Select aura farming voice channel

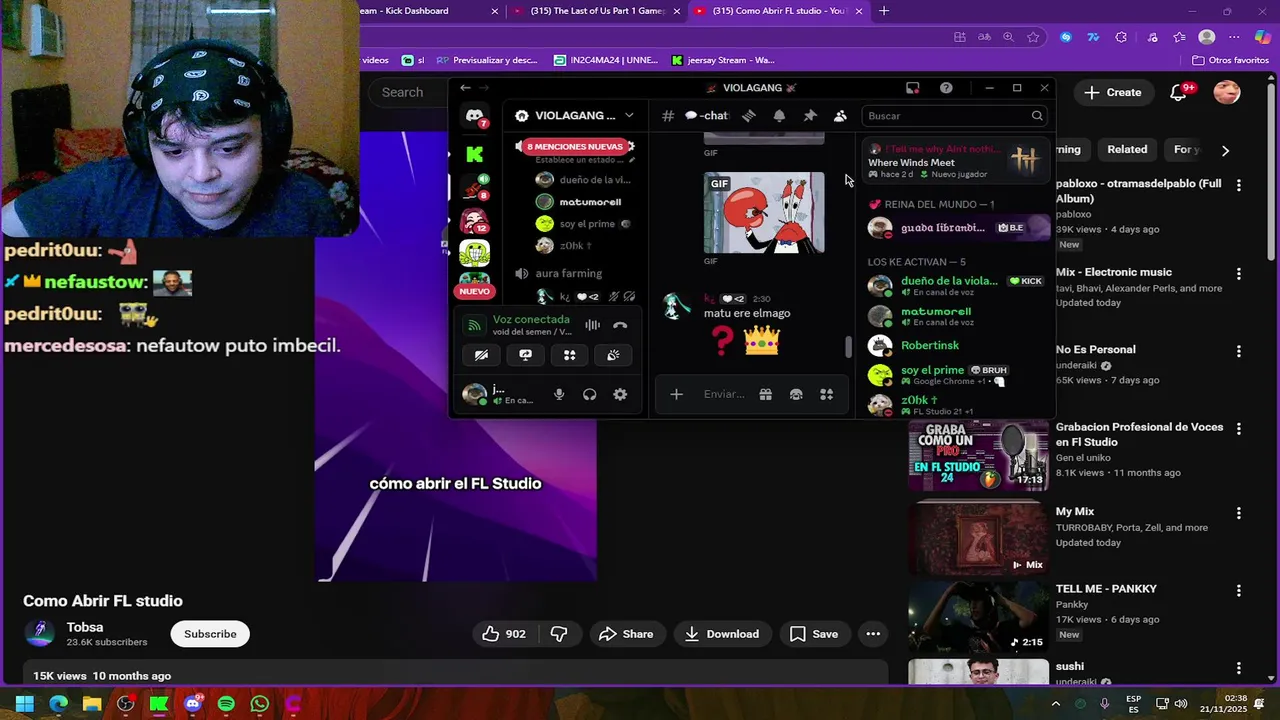point(569,273)
